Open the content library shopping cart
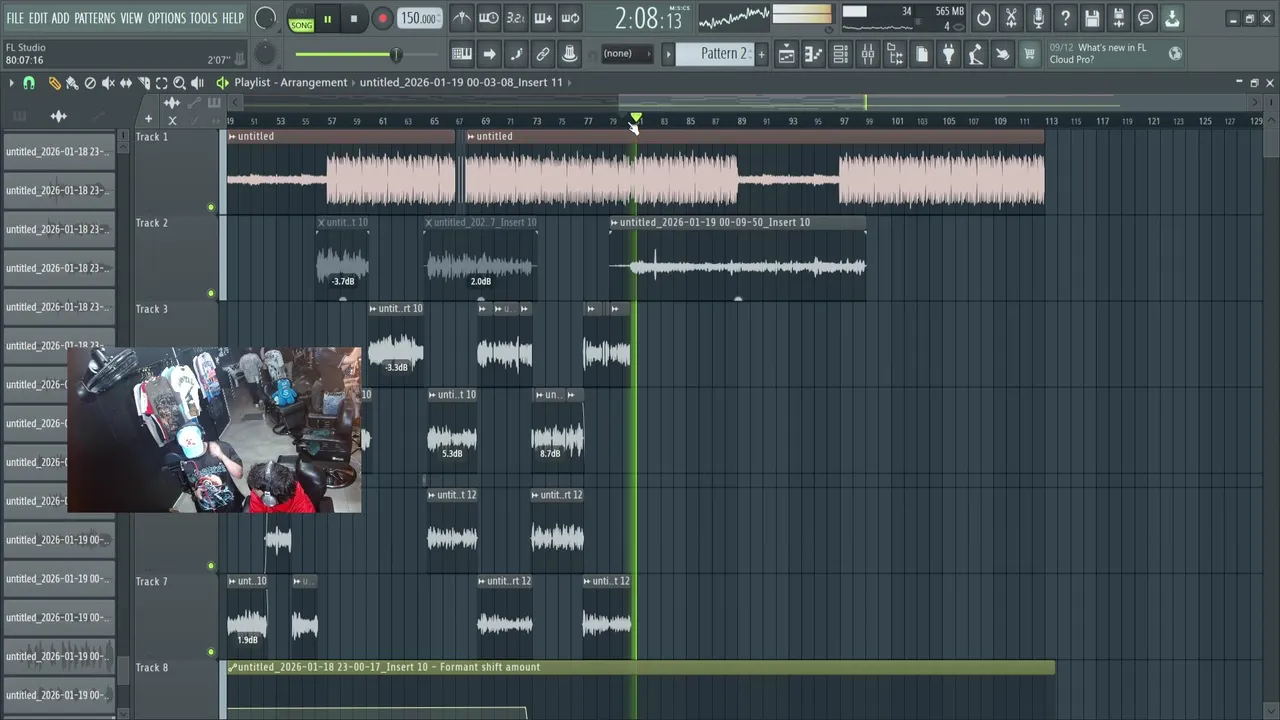Image resolution: width=1280 pixels, height=720 pixels. pos(1029,54)
